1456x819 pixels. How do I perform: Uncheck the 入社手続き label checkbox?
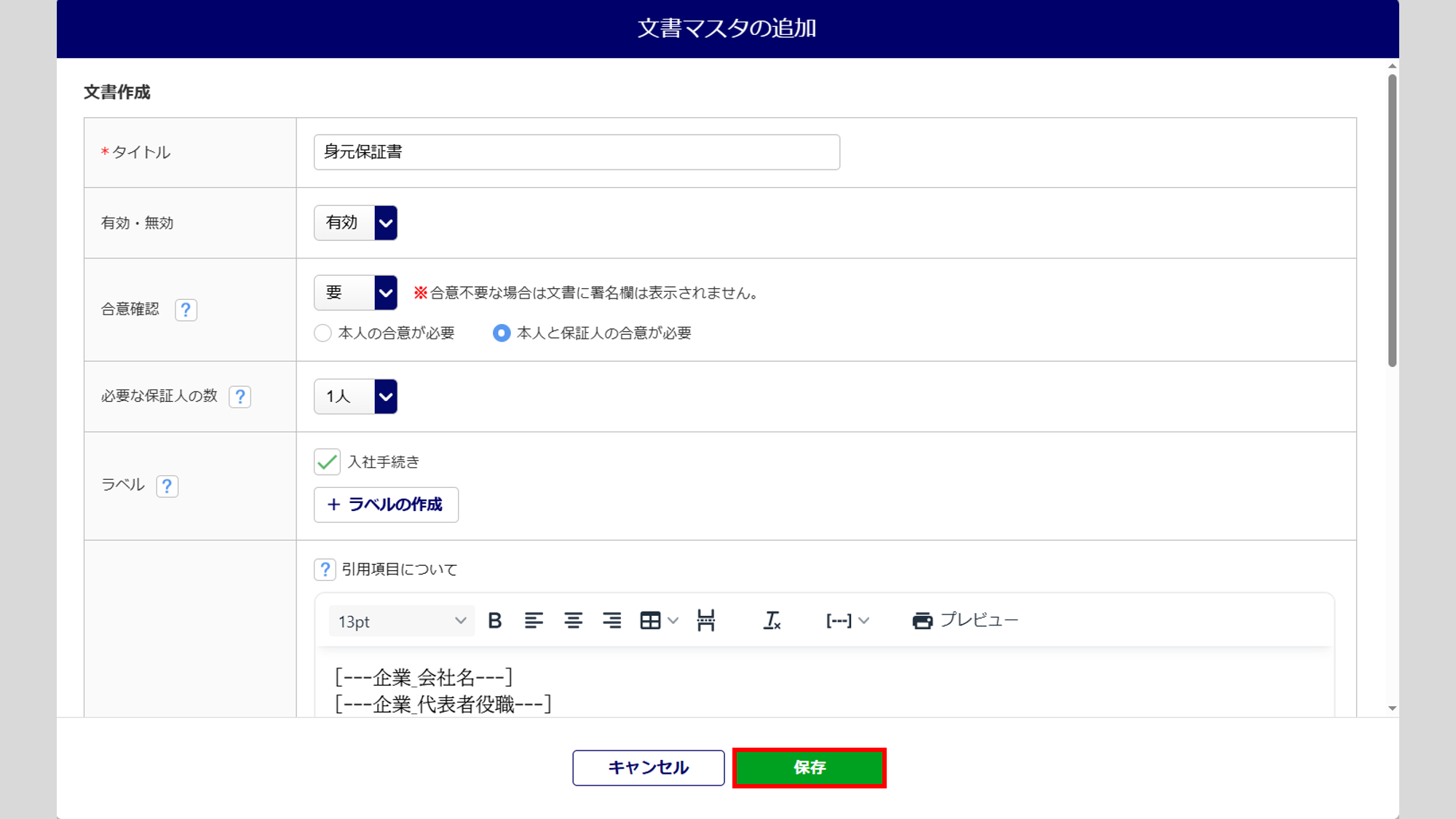click(x=327, y=462)
